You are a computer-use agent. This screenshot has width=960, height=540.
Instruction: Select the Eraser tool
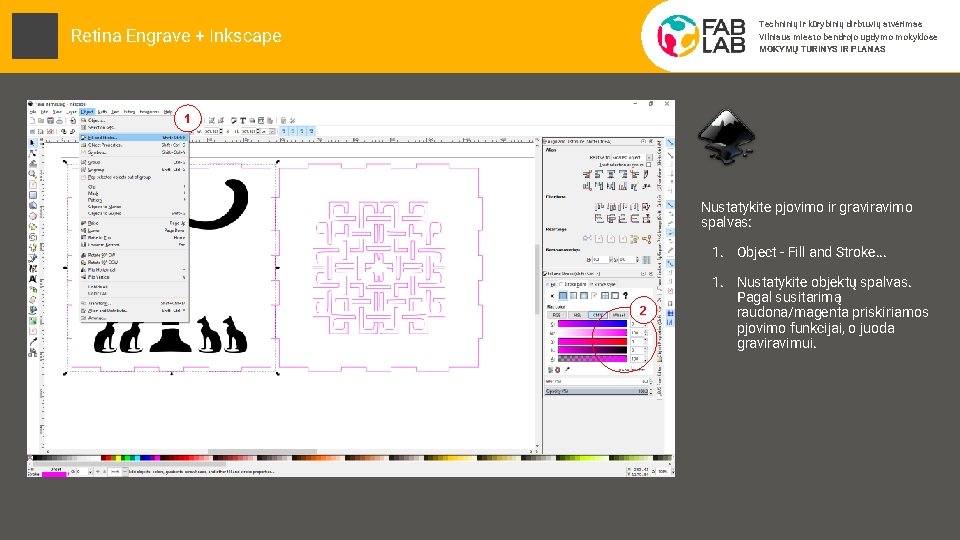(33, 299)
